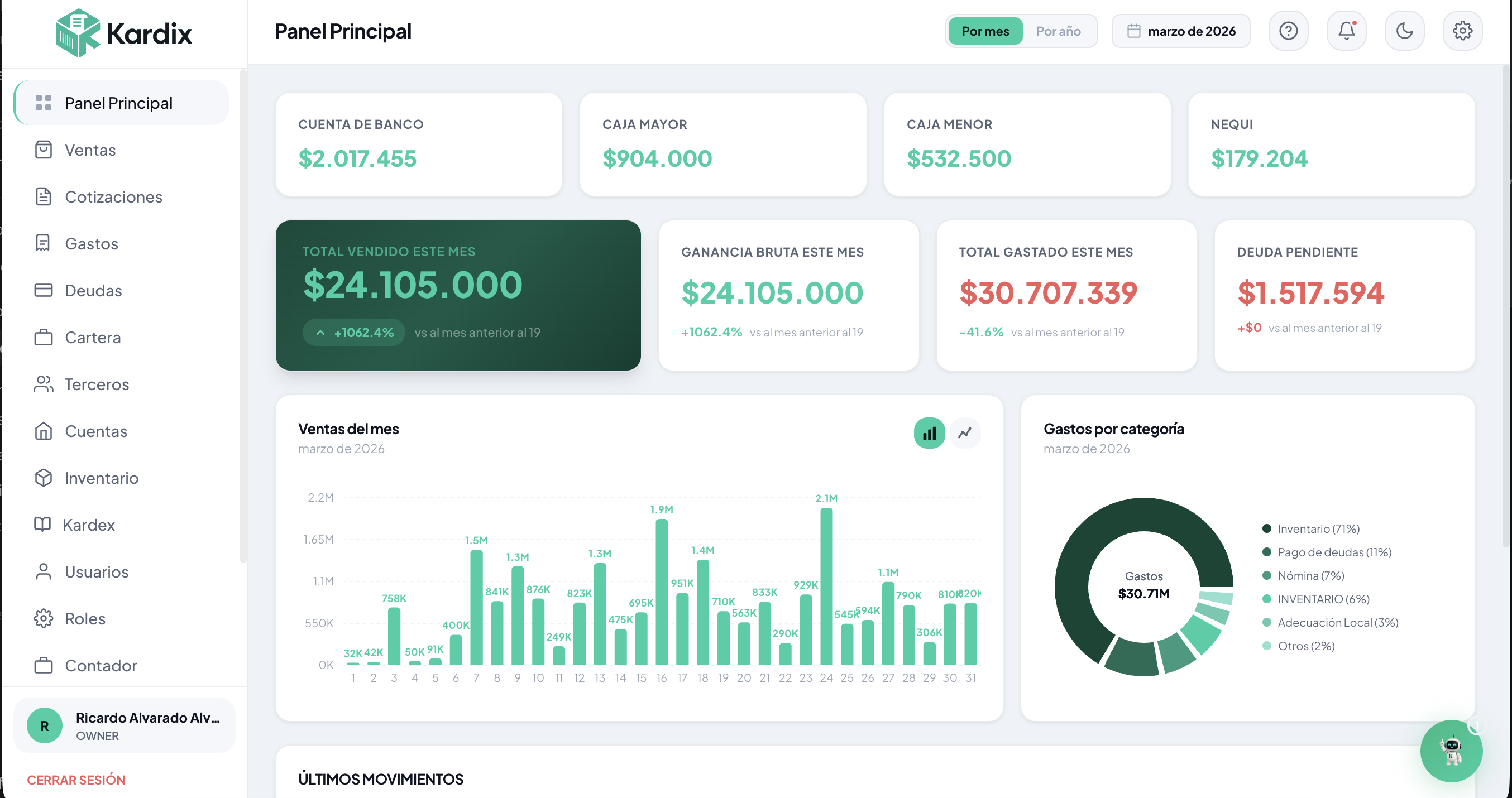The width and height of the screenshot is (1512, 798).
Task: Open the help question mark icon
Action: click(x=1288, y=31)
